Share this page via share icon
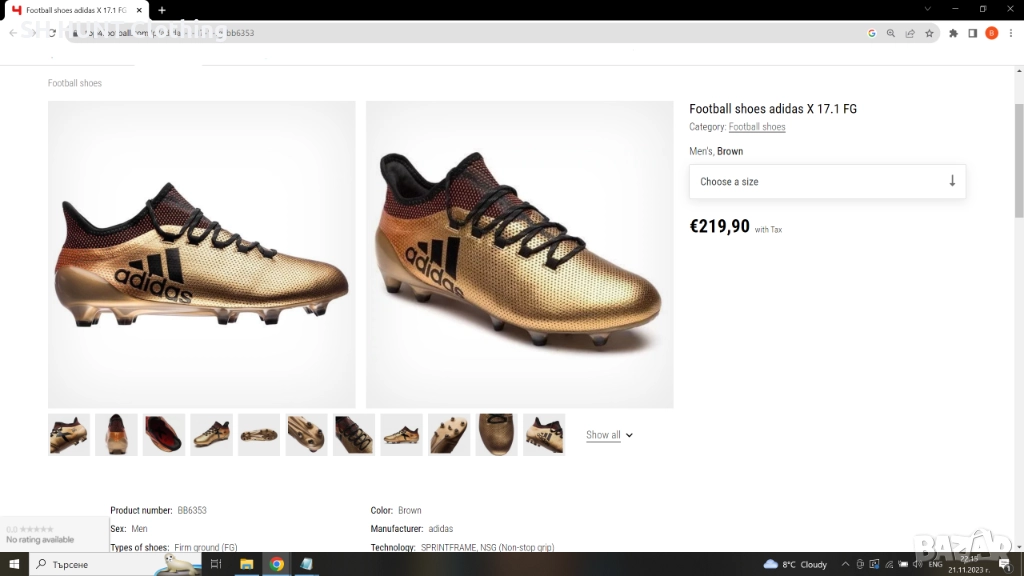1024x576 pixels. pos(910,33)
